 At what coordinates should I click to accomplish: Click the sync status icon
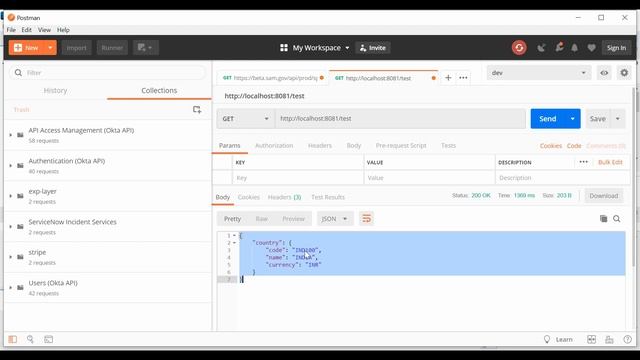tap(519, 48)
